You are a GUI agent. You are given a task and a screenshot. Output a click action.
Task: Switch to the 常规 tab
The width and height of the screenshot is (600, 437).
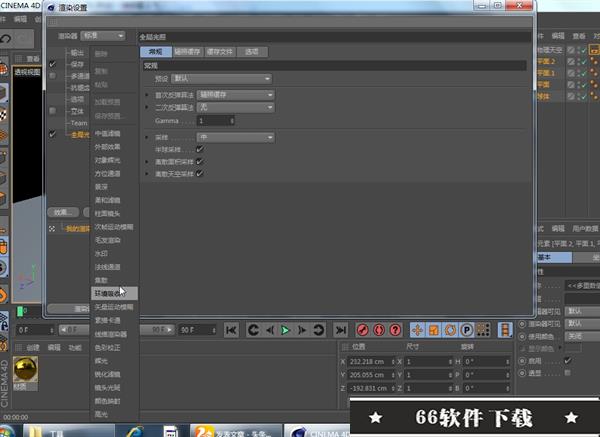(156, 52)
